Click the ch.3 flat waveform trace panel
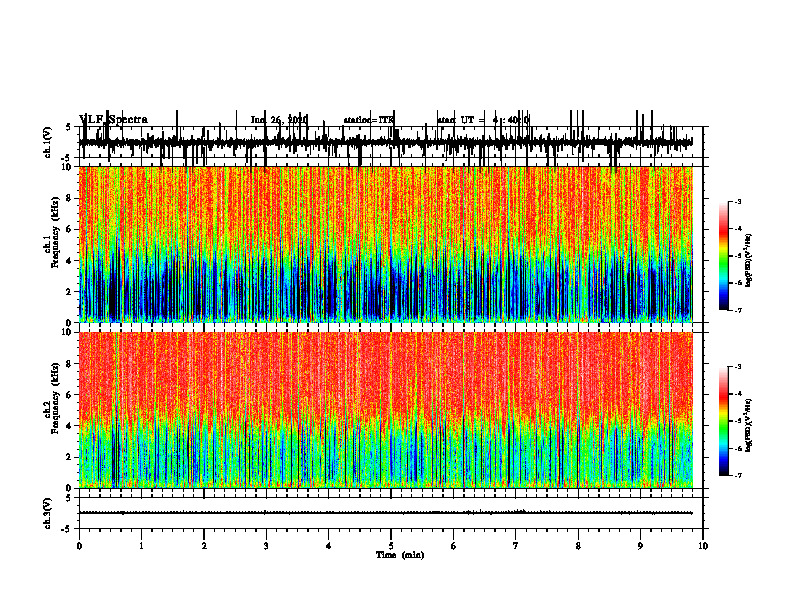 coord(391,513)
